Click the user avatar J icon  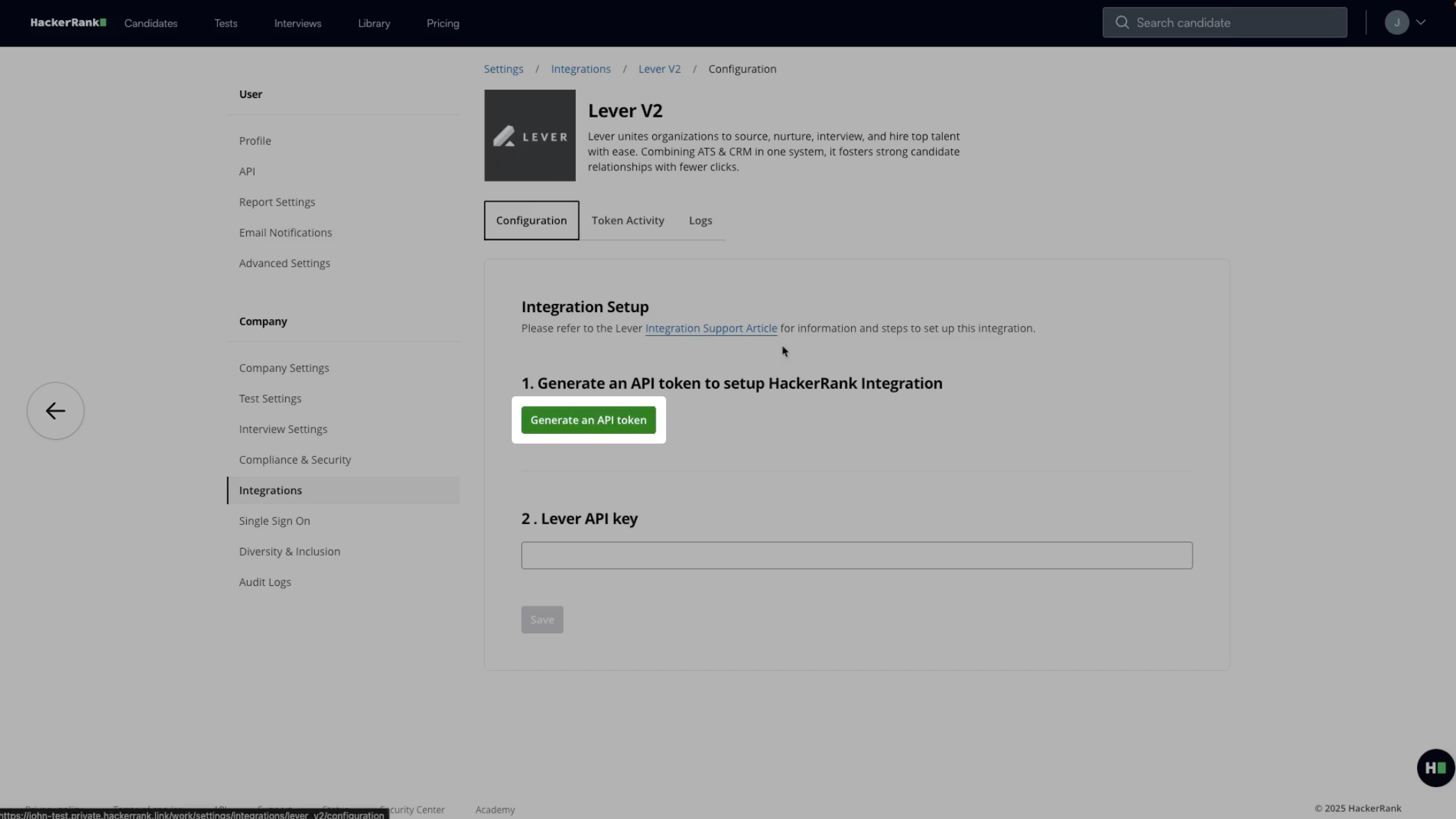pyautogui.click(x=1396, y=23)
